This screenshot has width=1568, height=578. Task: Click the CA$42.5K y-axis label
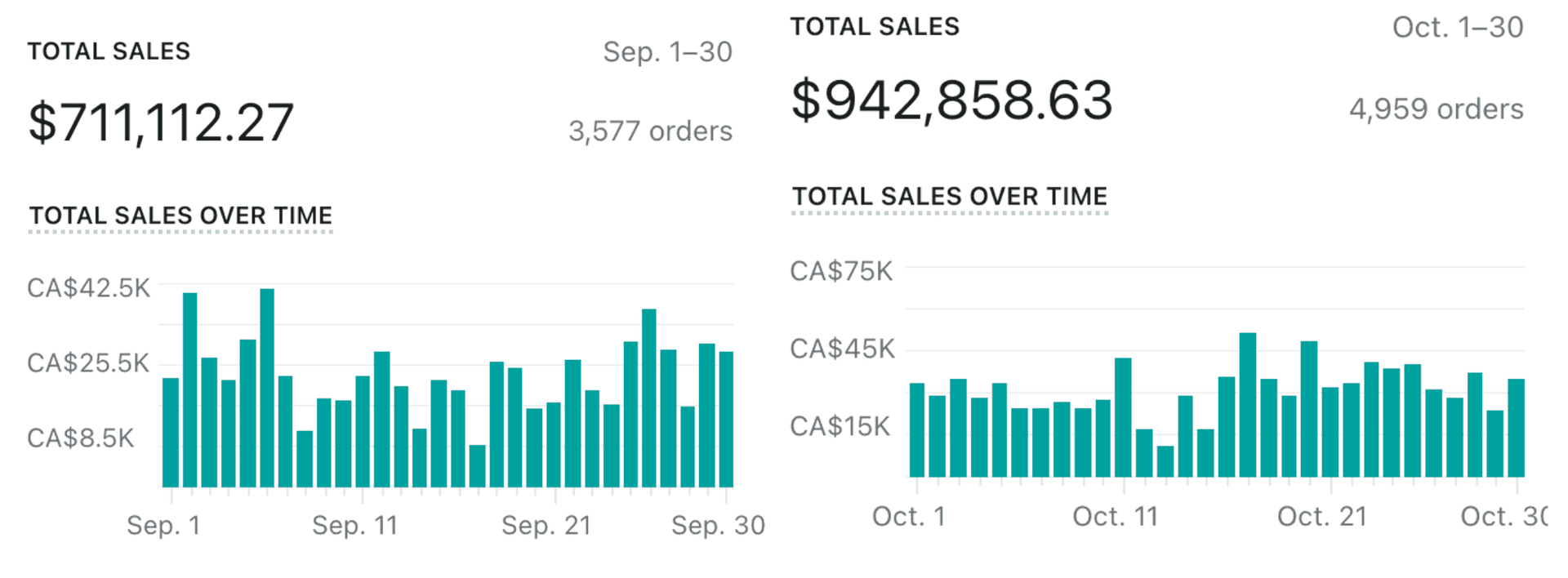tap(88, 288)
